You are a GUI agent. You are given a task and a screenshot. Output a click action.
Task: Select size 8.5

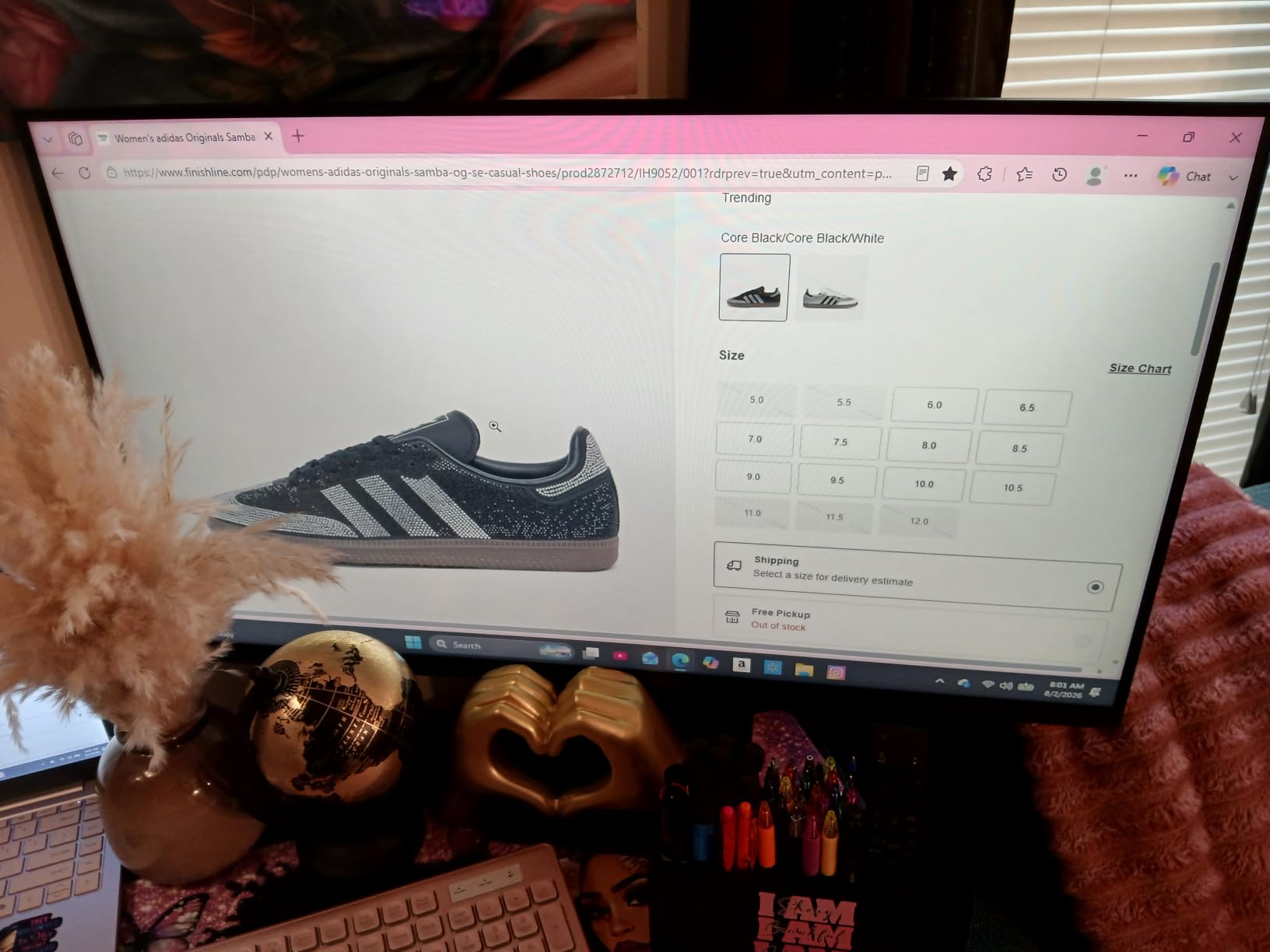coord(1019,449)
